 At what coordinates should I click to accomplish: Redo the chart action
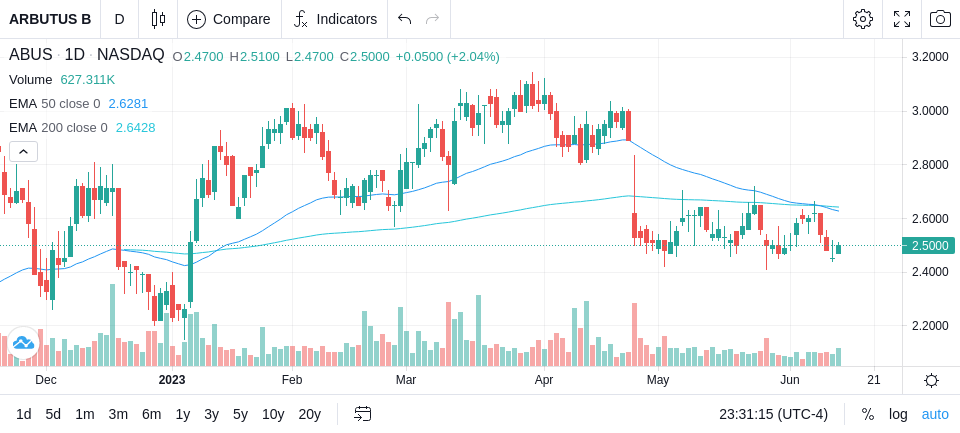click(432, 19)
